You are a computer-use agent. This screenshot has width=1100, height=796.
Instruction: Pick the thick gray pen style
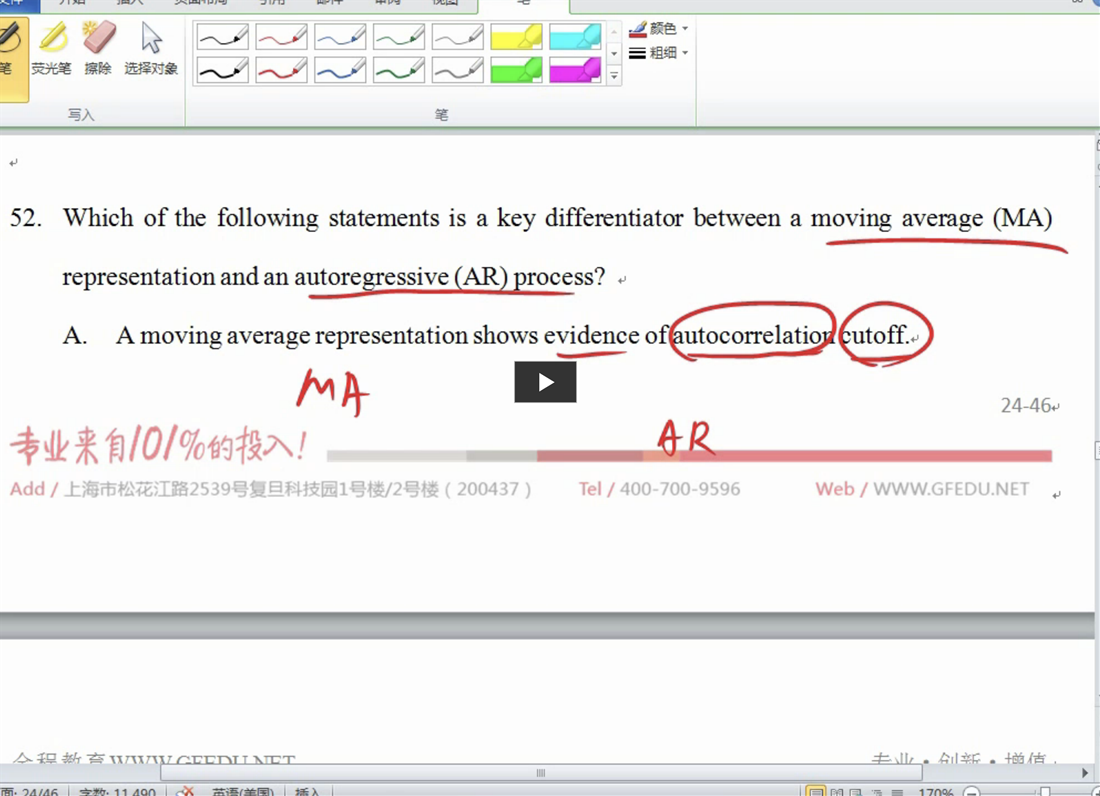point(458,70)
